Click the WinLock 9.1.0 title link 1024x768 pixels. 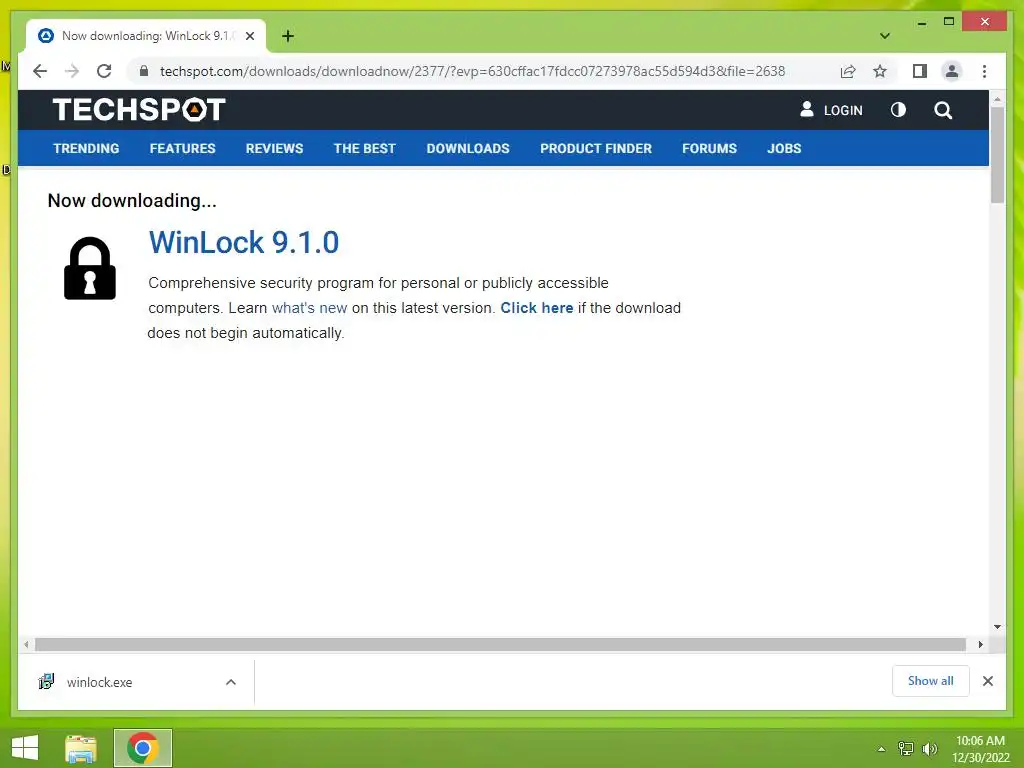tap(244, 242)
